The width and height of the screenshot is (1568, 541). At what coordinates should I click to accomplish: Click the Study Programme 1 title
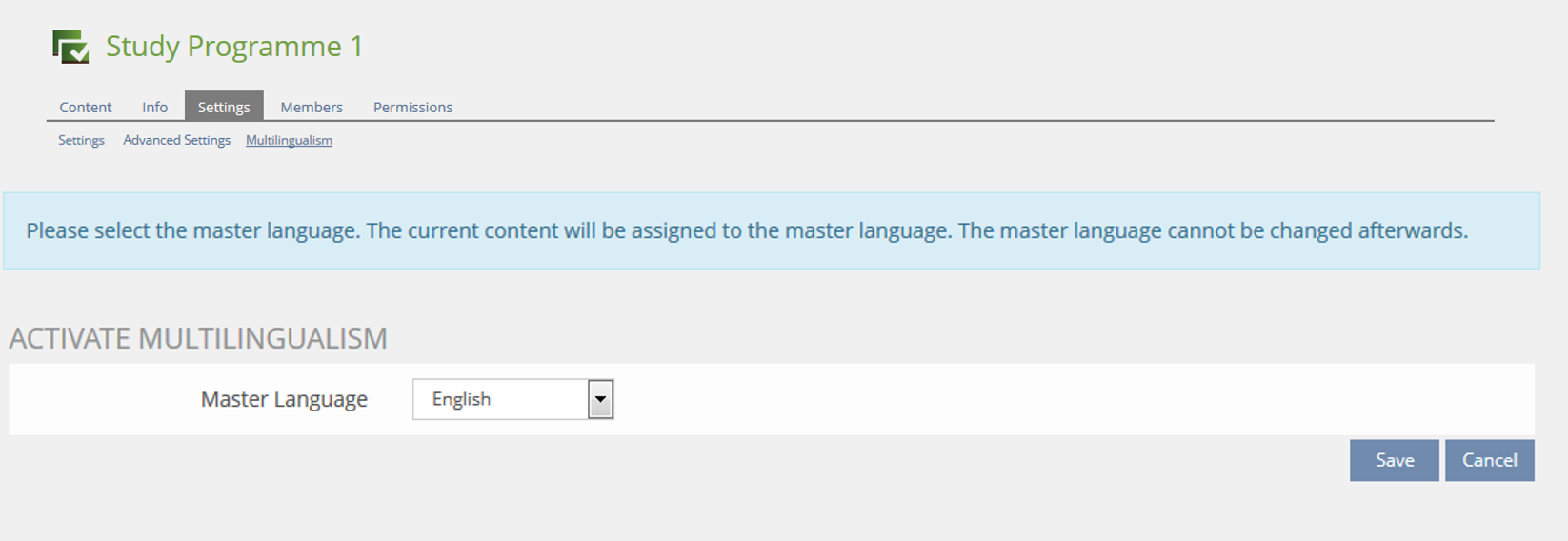pyautogui.click(x=234, y=47)
